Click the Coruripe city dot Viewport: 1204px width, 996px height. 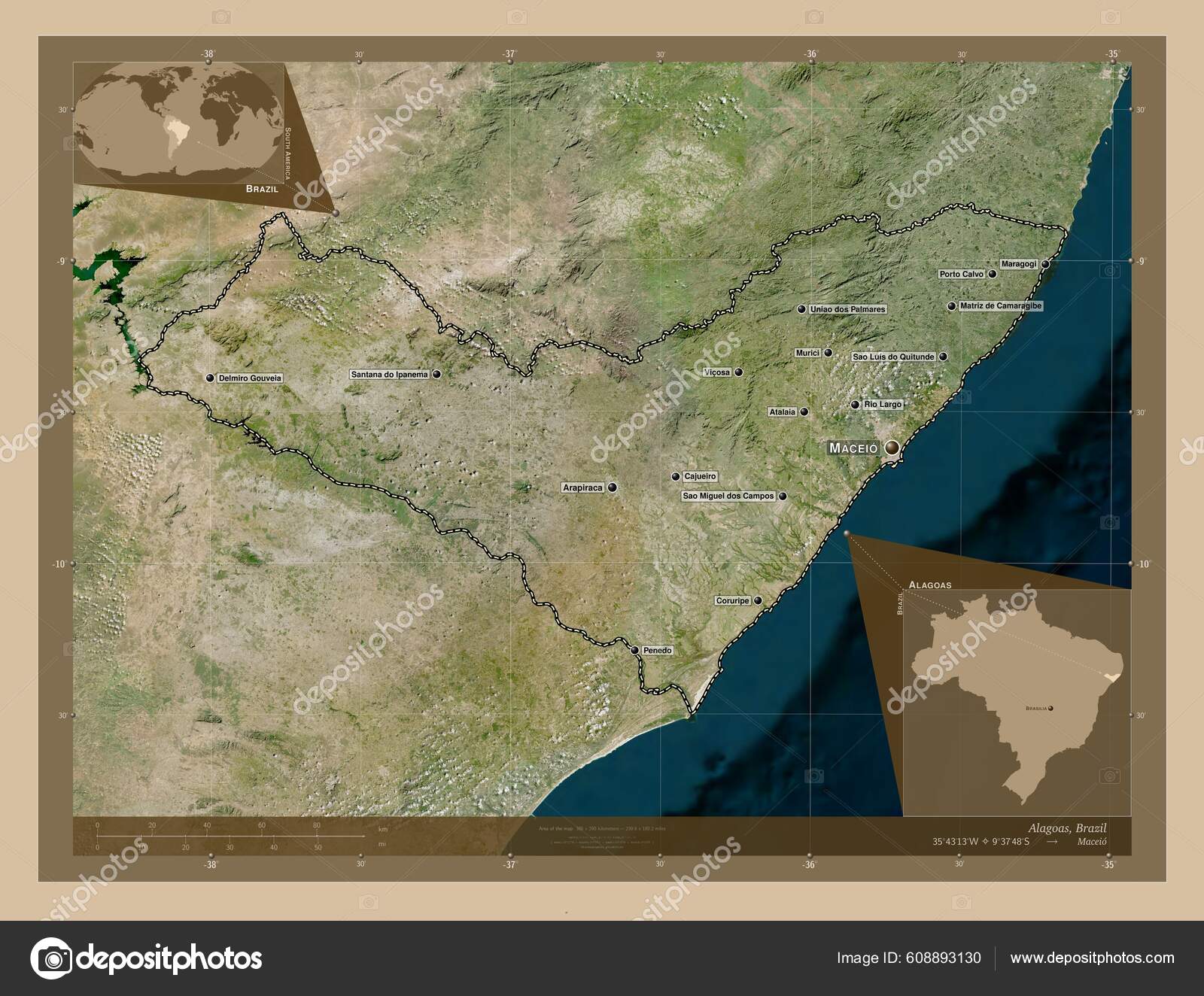[x=758, y=600]
